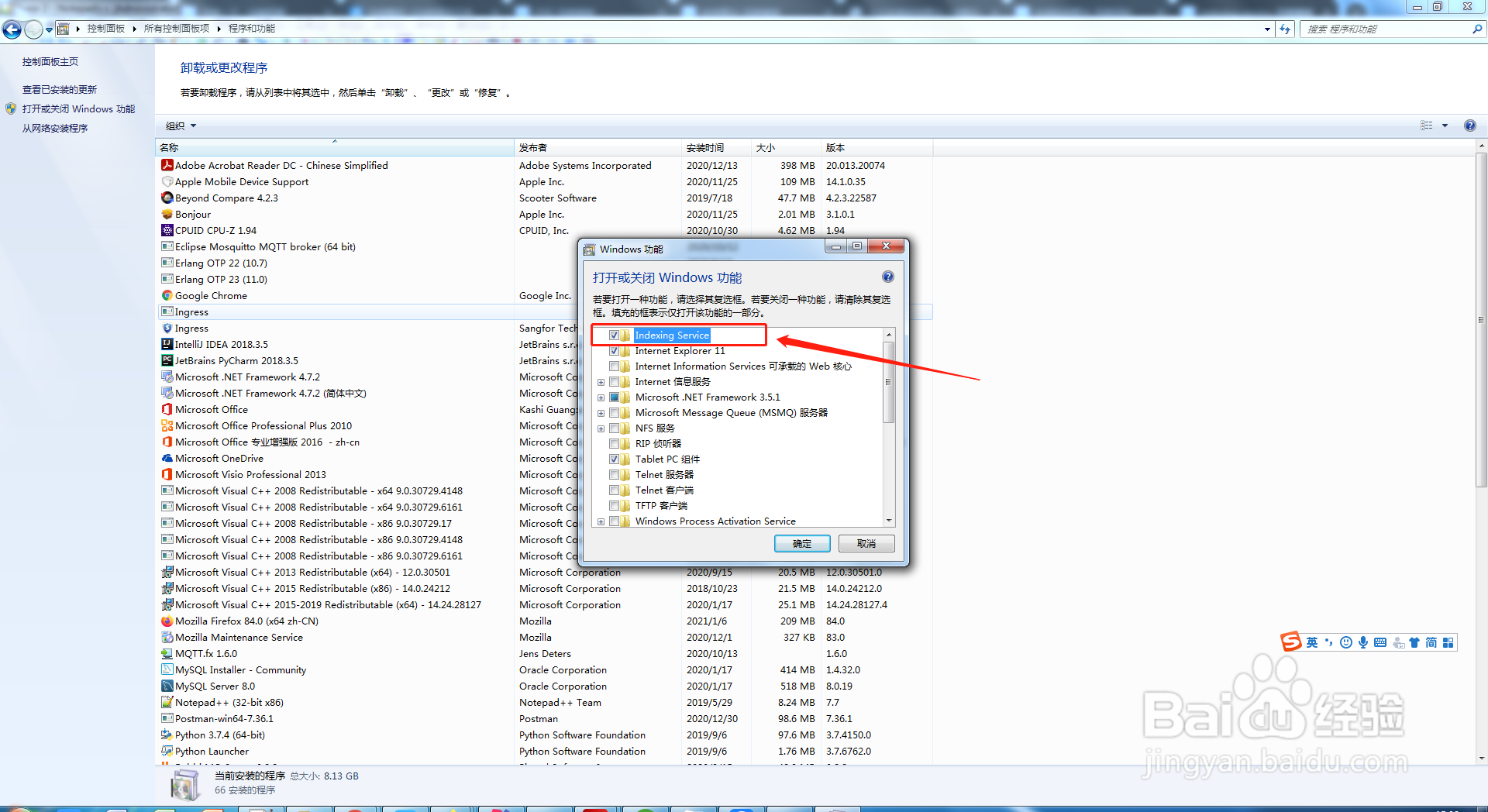Uncheck the Indexing Service checkbox
Screen dimensions: 1488x812
coord(614,335)
